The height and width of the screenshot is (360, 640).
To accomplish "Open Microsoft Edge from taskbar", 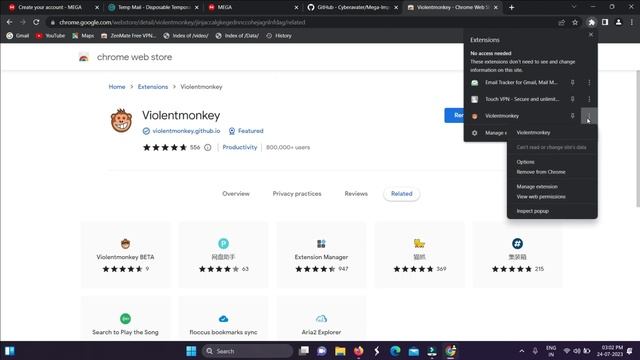I will click(395, 351).
